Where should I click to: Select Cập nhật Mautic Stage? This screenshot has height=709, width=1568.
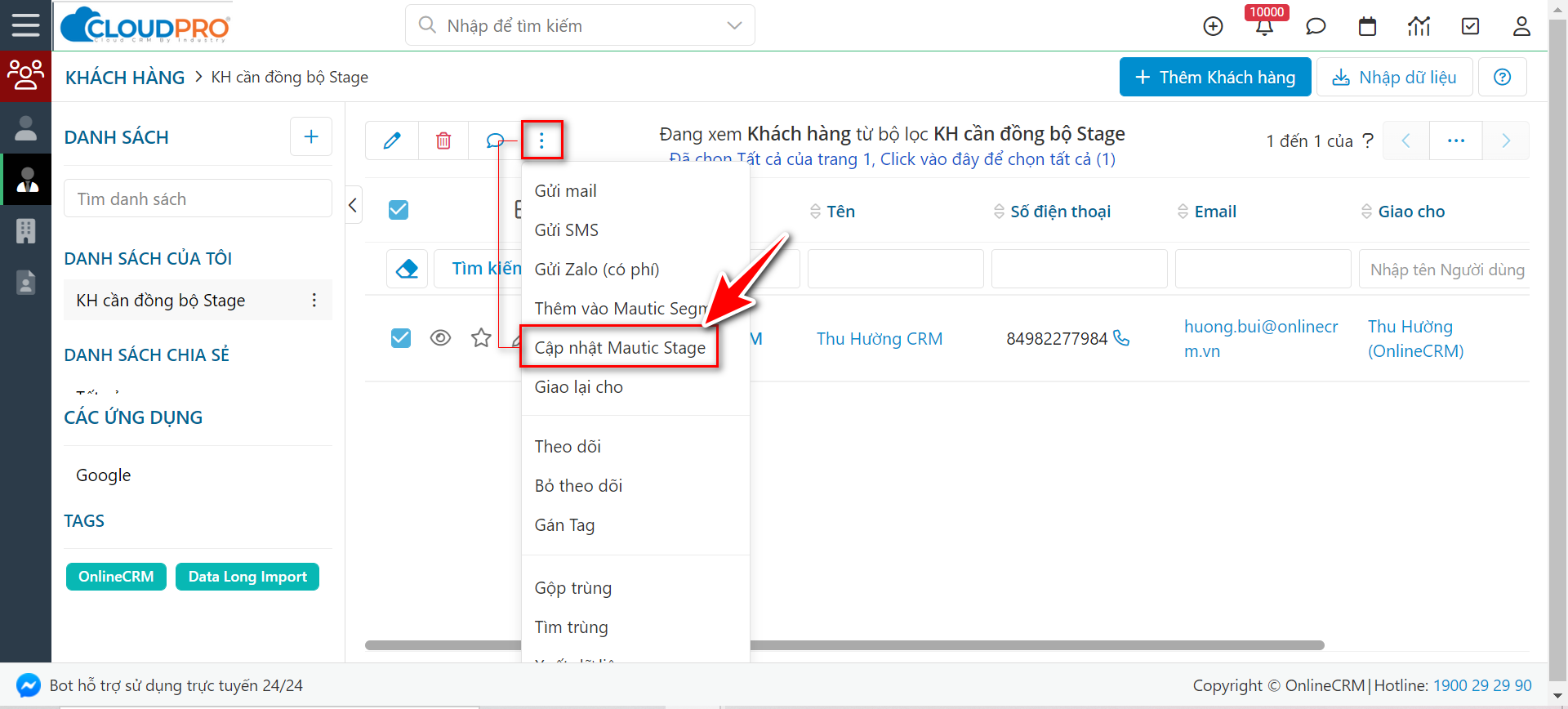click(620, 348)
